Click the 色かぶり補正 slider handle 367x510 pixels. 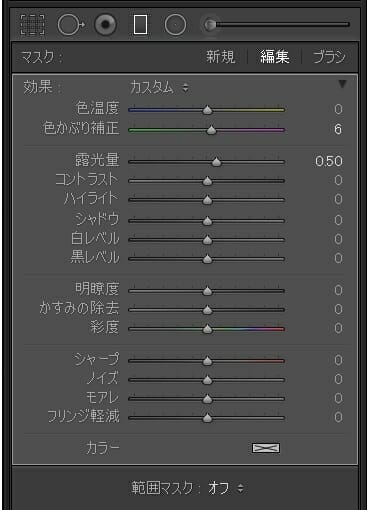click(211, 130)
